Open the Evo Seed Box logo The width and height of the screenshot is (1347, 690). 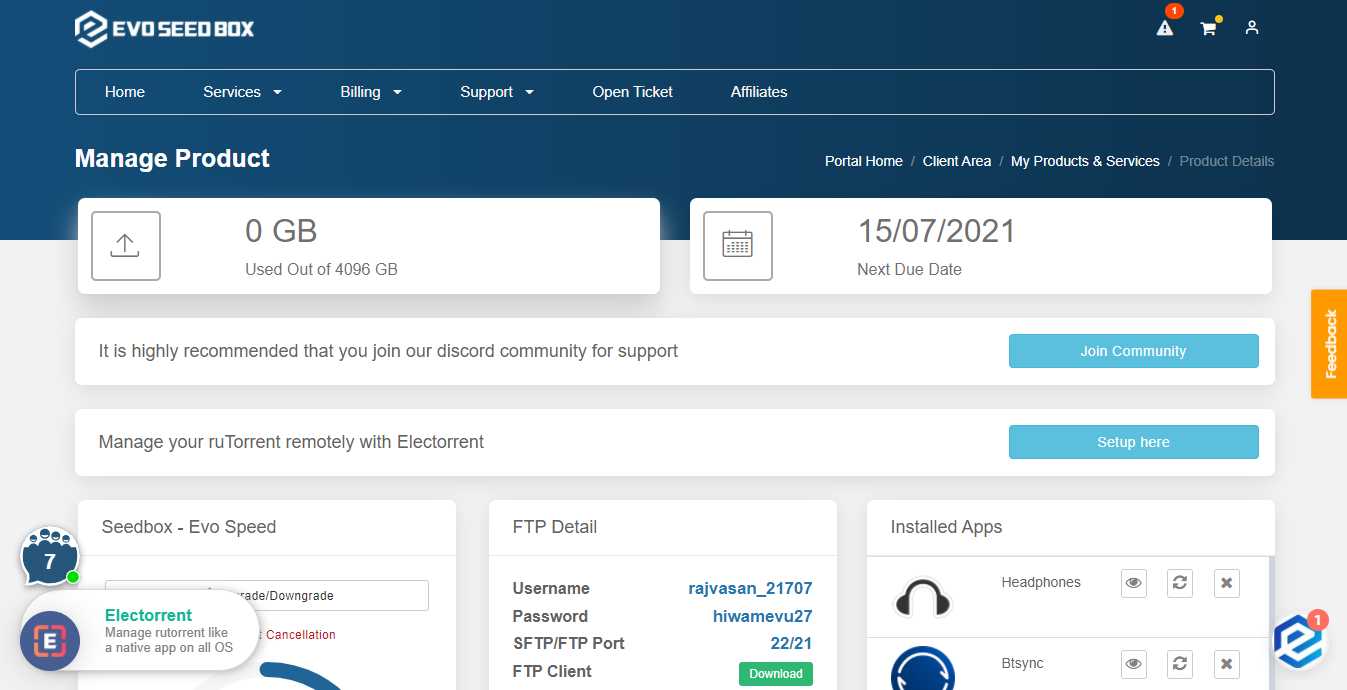click(x=163, y=29)
